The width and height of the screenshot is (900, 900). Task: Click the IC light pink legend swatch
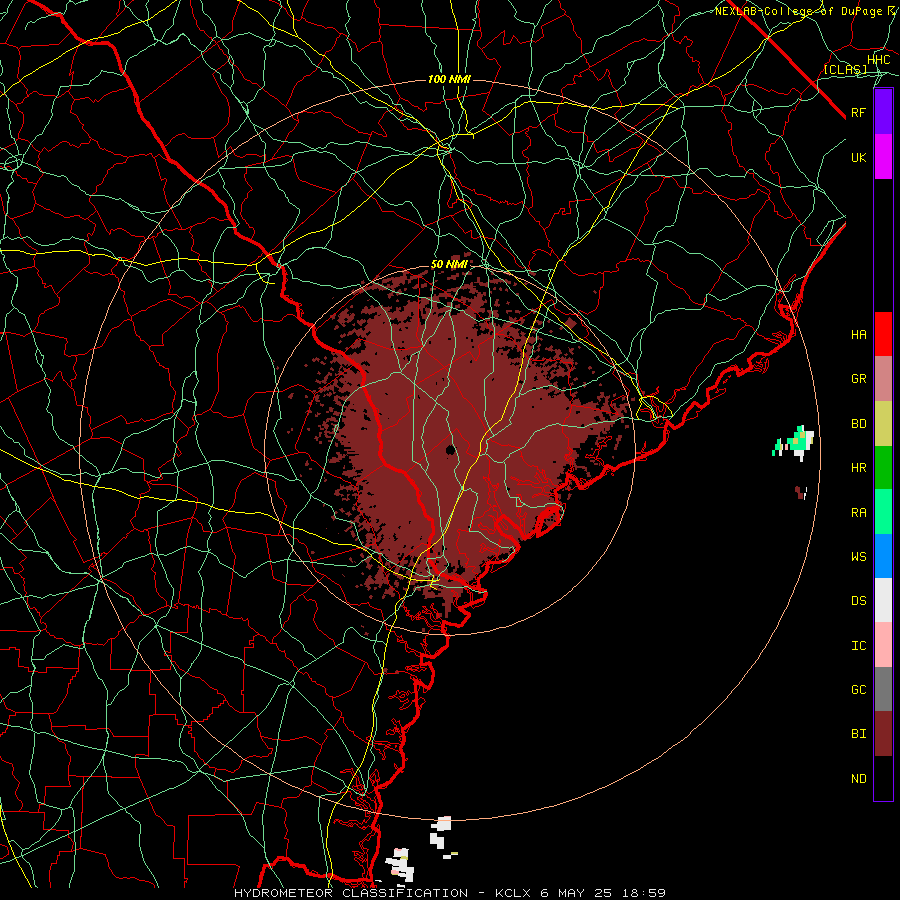tap(883, 645)
